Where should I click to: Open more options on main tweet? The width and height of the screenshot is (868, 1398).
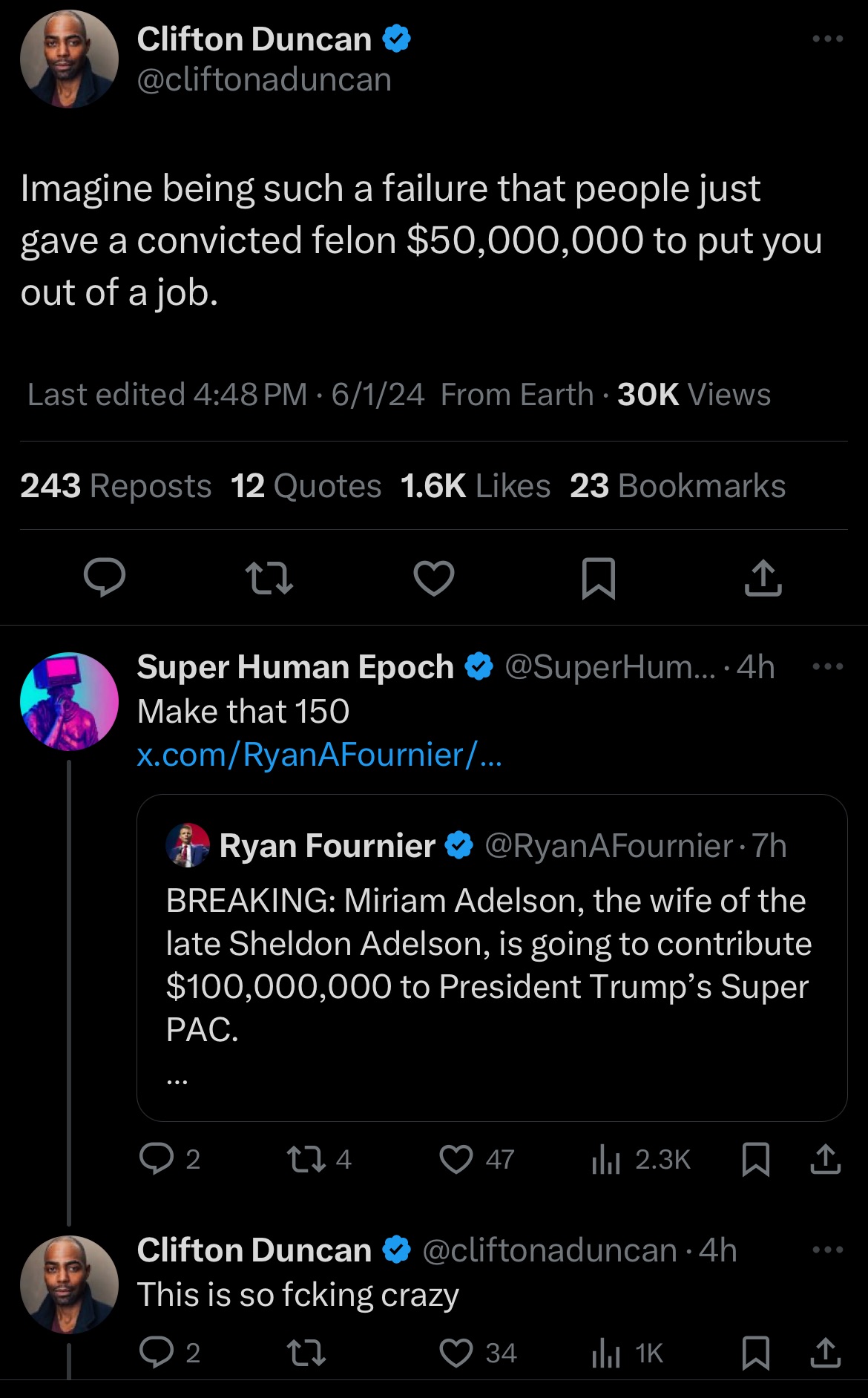click(x=828, y=39)
